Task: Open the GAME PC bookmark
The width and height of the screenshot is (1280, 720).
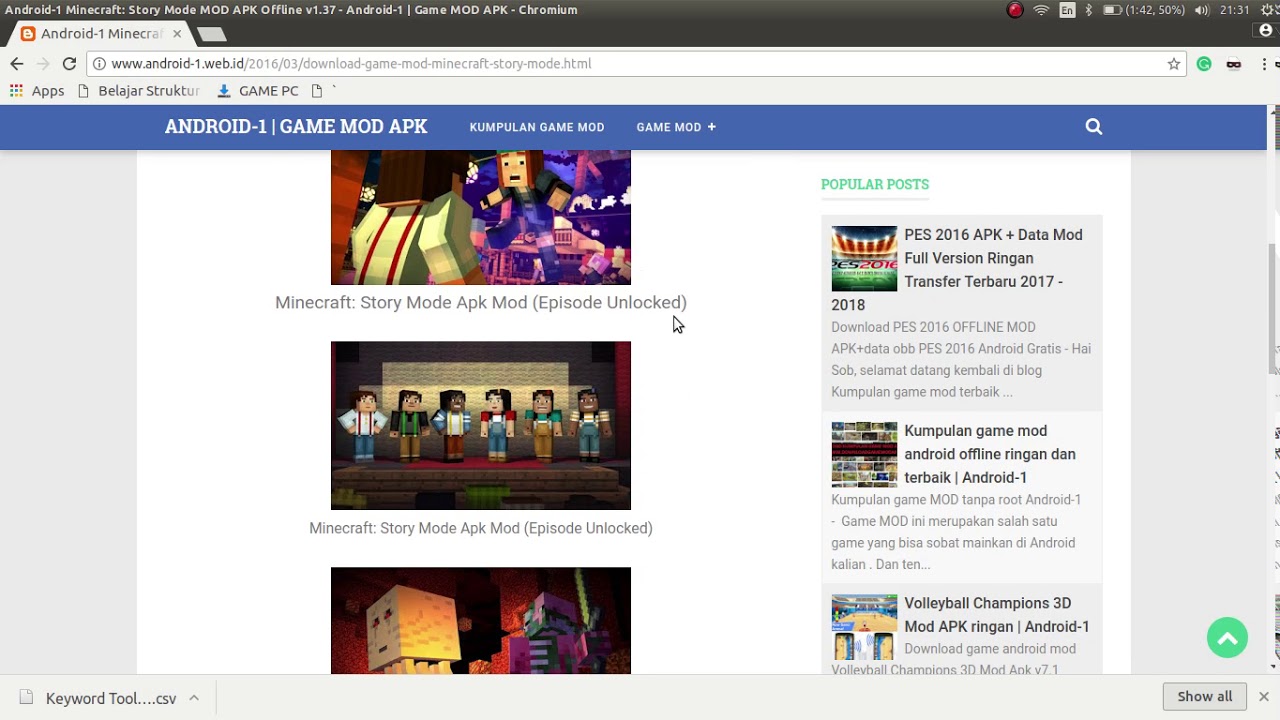Action: tap(258, 90)
